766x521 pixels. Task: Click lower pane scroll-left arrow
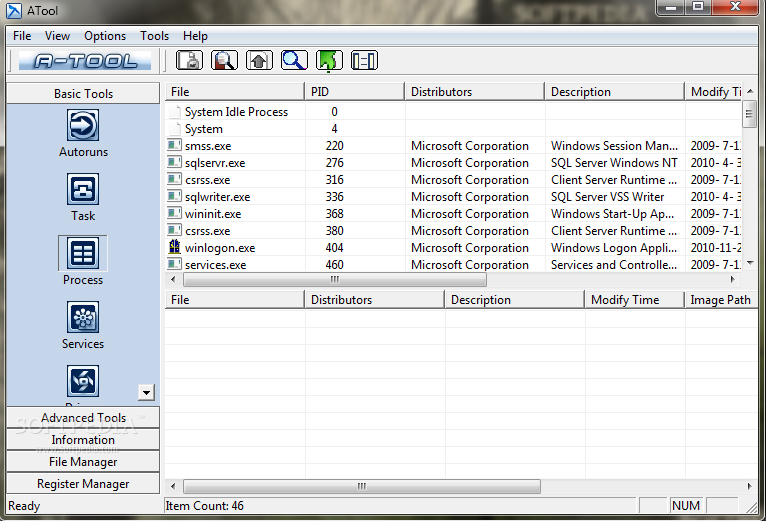point(173,486)
